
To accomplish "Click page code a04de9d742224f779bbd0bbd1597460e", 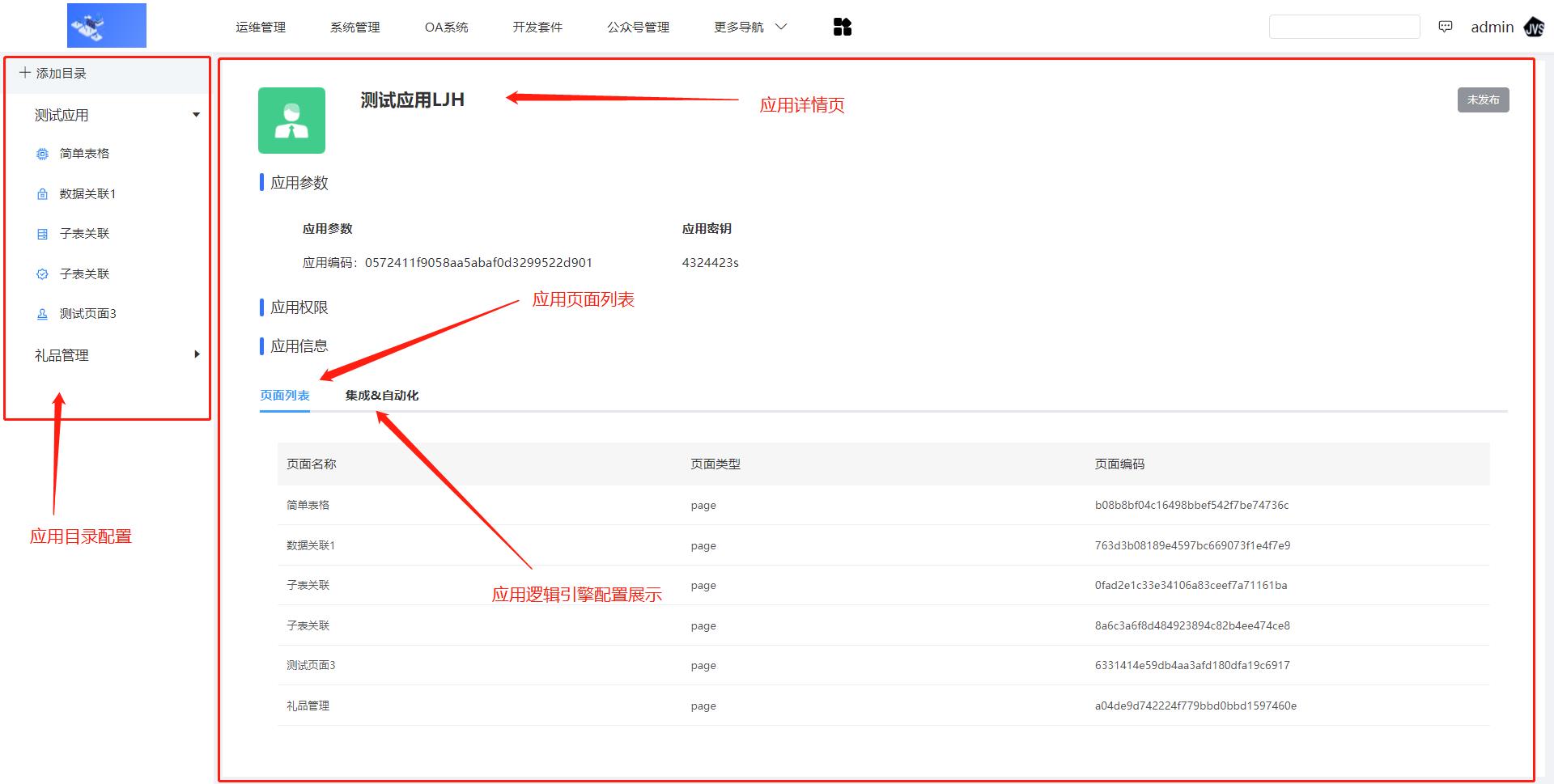I will (1195, 706).
